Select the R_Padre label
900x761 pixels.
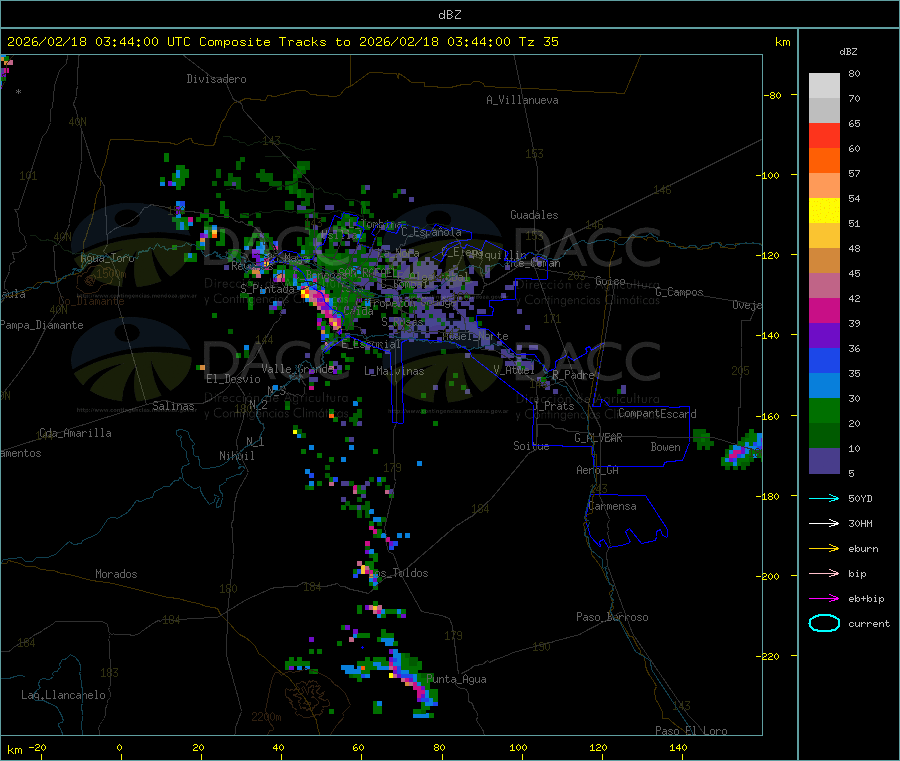[573, 375]
